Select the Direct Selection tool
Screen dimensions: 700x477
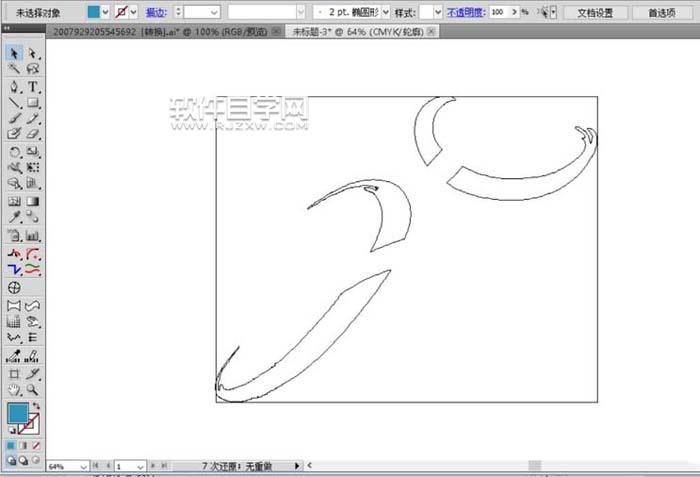point(33,54)
